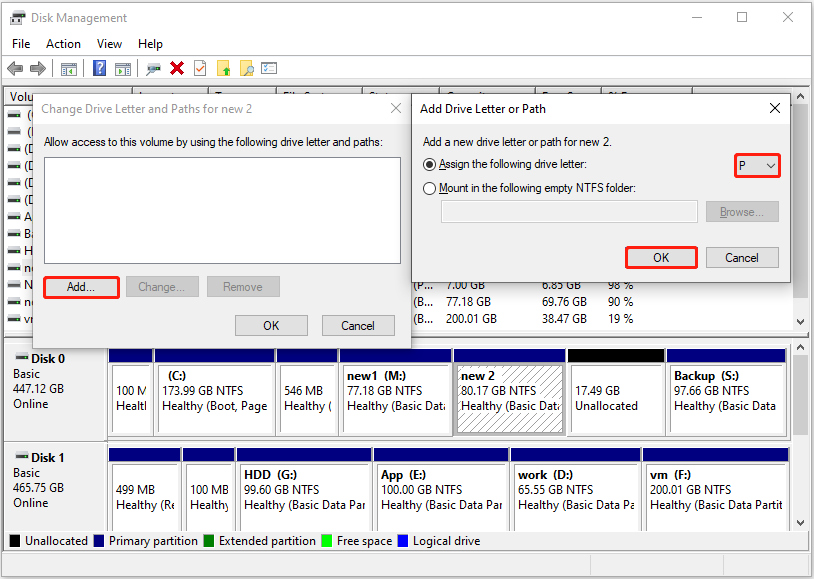
Task: Select Assign the following drive letter
Action: point(430,164)
